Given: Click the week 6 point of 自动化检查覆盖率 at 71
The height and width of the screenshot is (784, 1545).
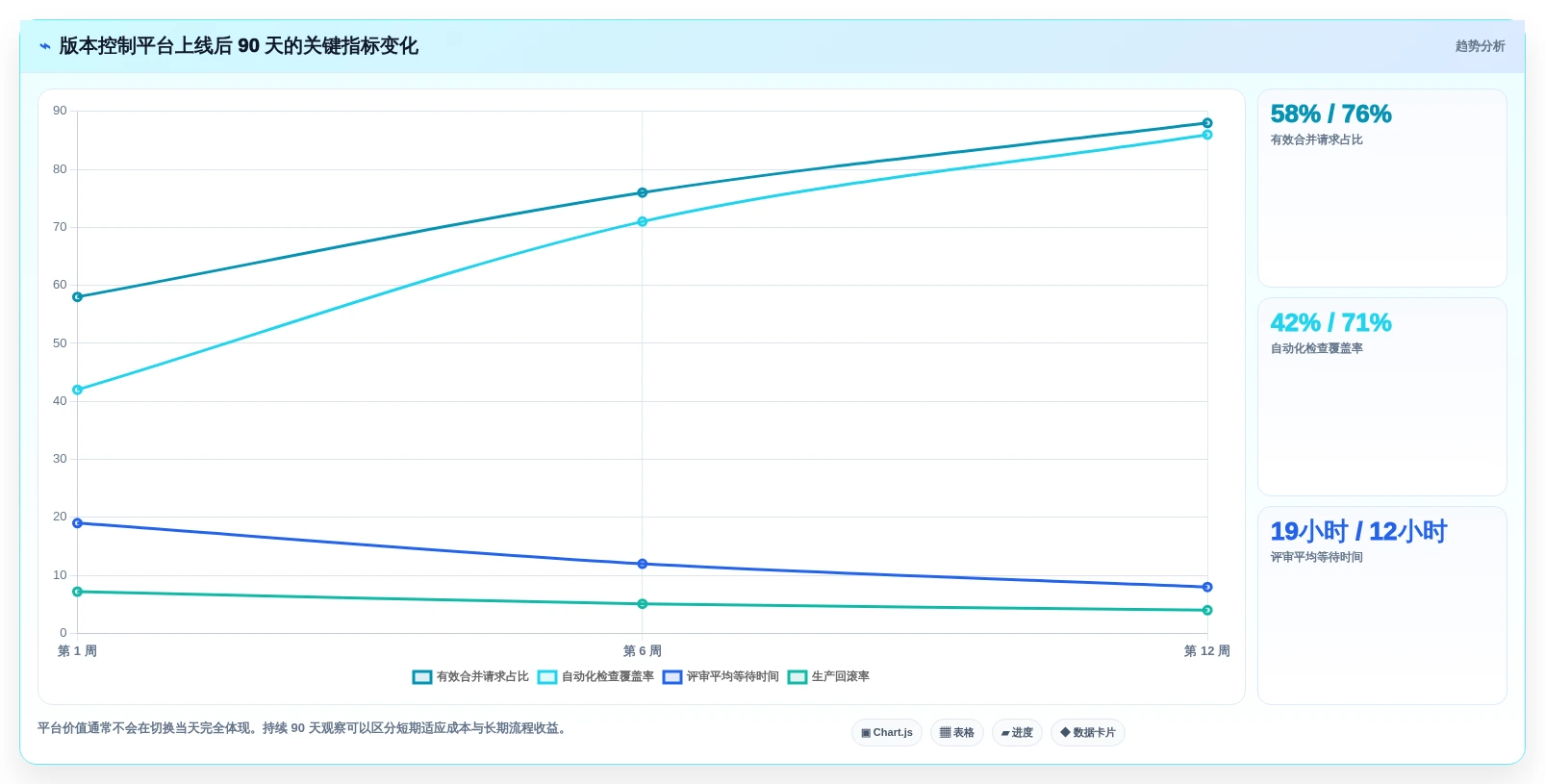Looking at the screenshot, I should [643, 222].
